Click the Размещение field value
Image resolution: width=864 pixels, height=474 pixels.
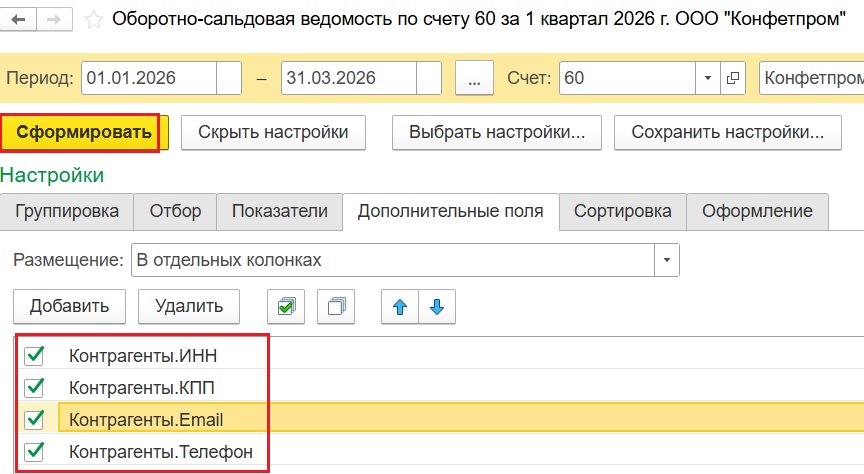(x=393, y=260)
